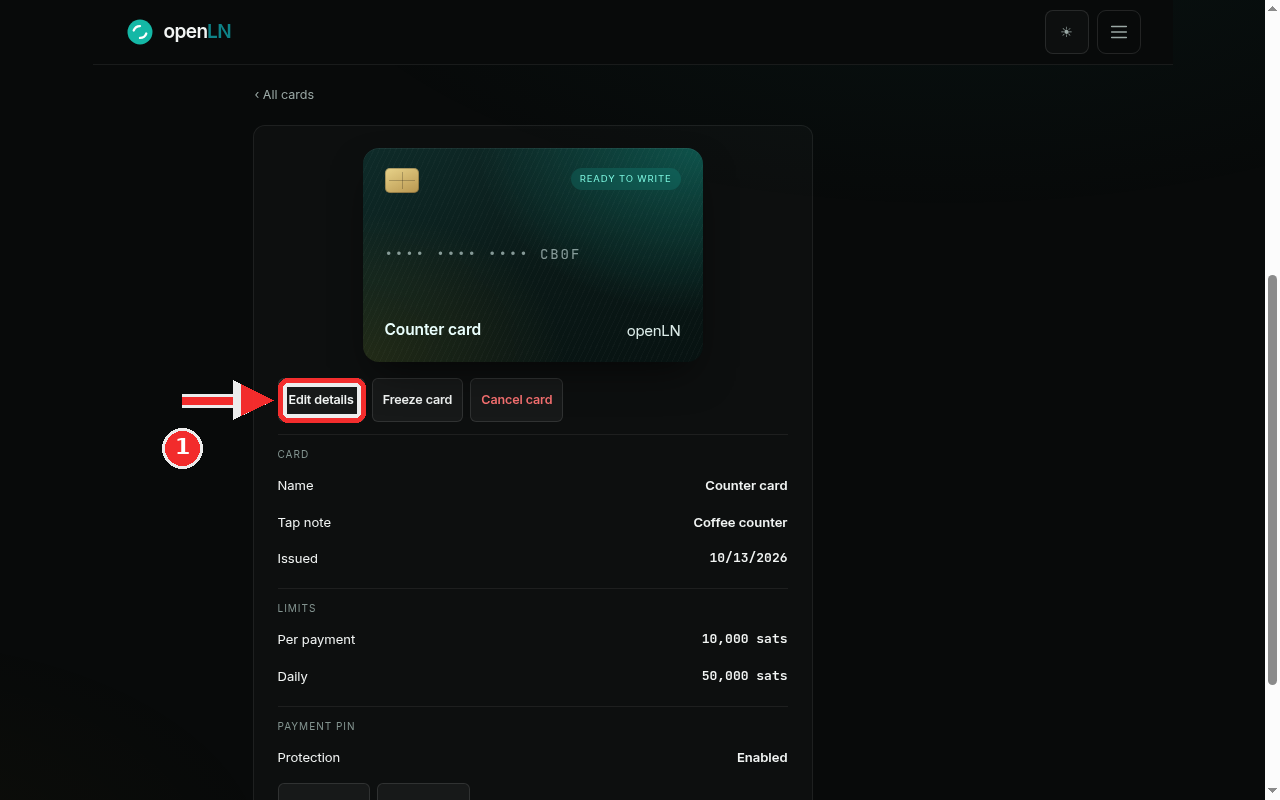
Task: Click the PAYMENT PIN section heading
Action: coord(316,726)
